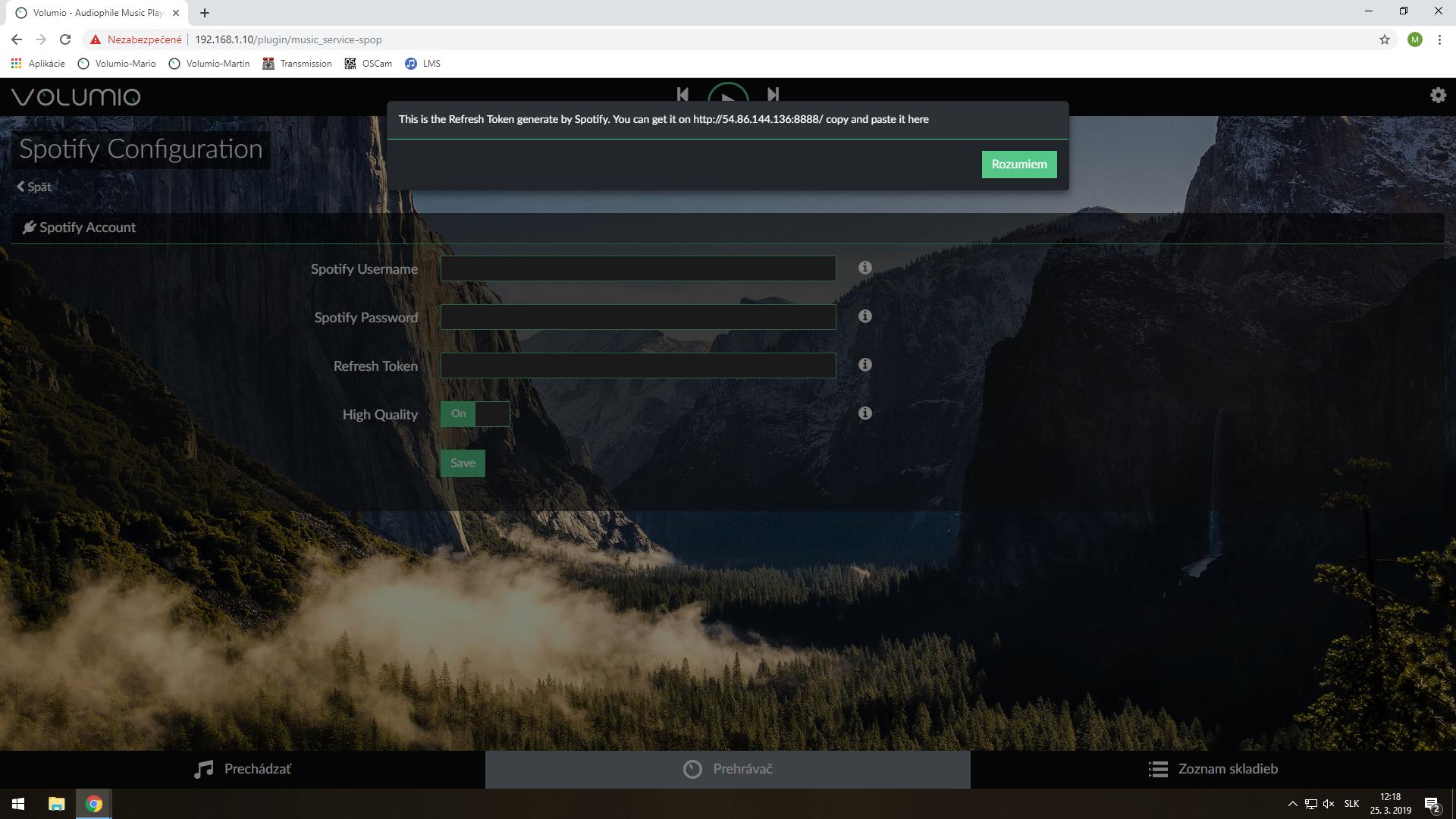Open File Explorer from taskbar
Image resolution: width=1456 pixels, height=819 pixels.
pyautogui.click(x=56, y=804)
